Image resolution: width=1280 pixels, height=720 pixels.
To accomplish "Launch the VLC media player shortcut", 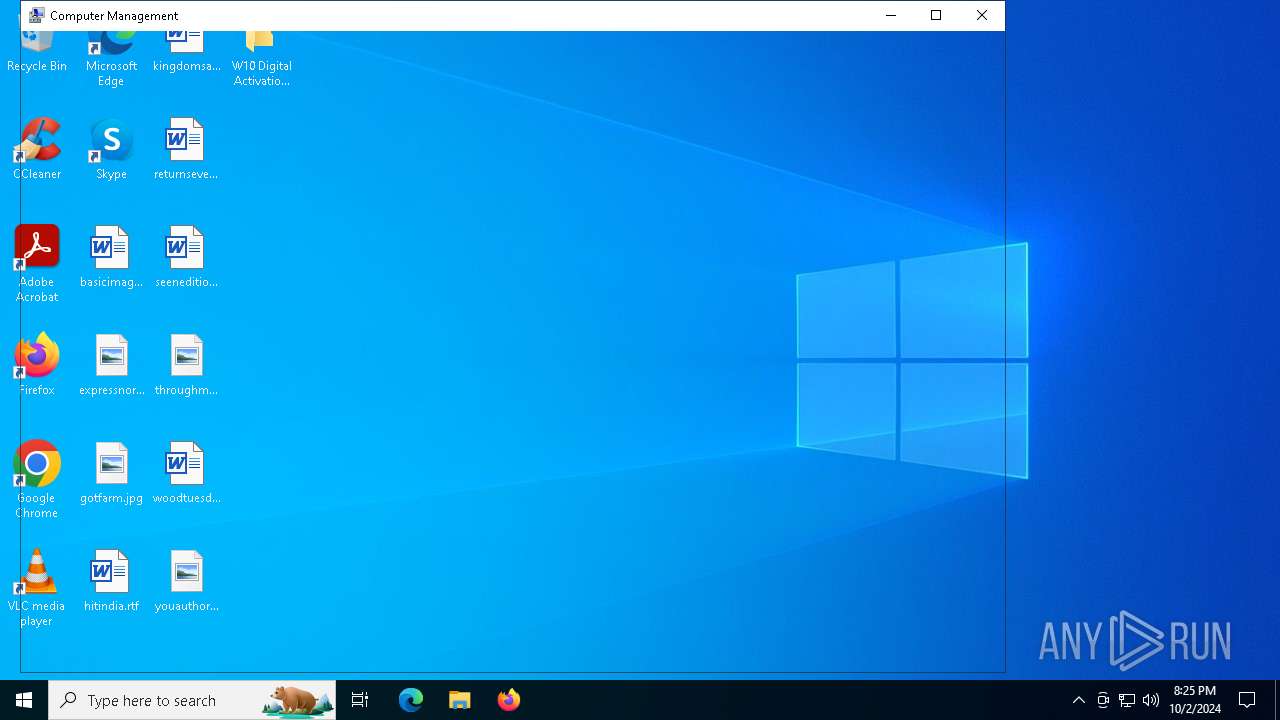I will (x=37, y=588).
